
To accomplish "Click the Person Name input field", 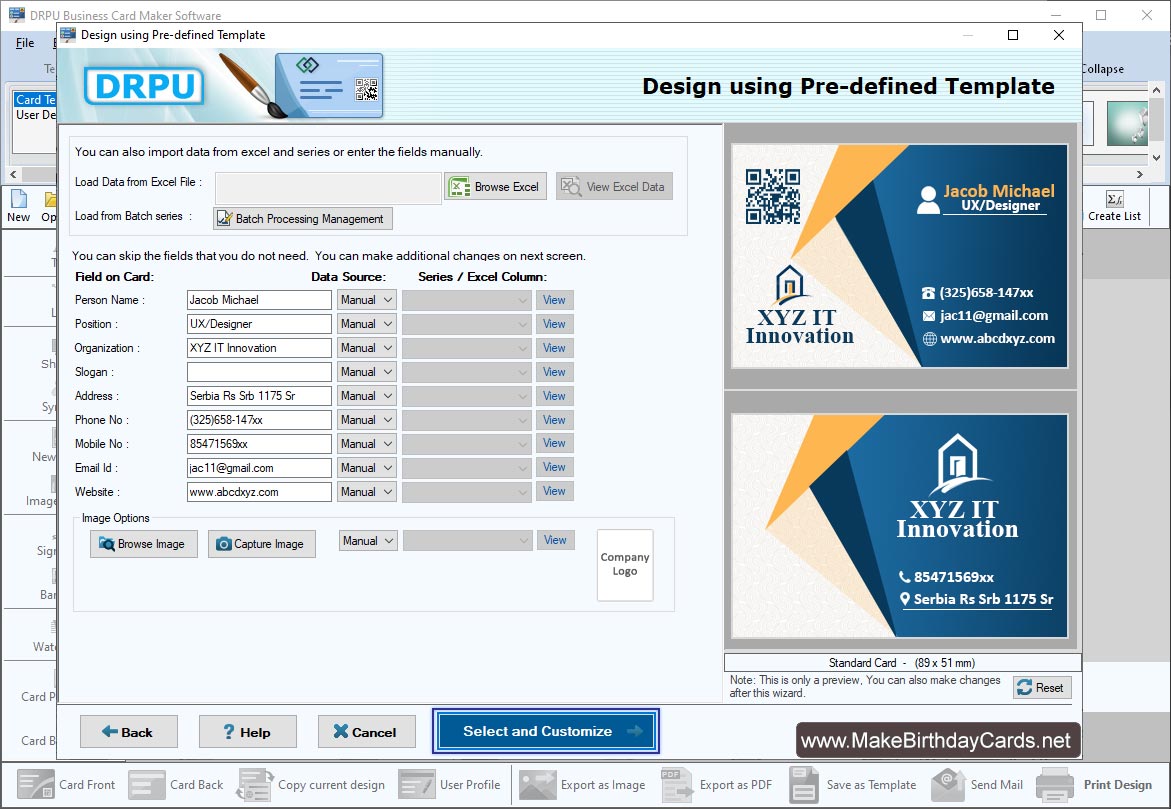I will point(259,300).
